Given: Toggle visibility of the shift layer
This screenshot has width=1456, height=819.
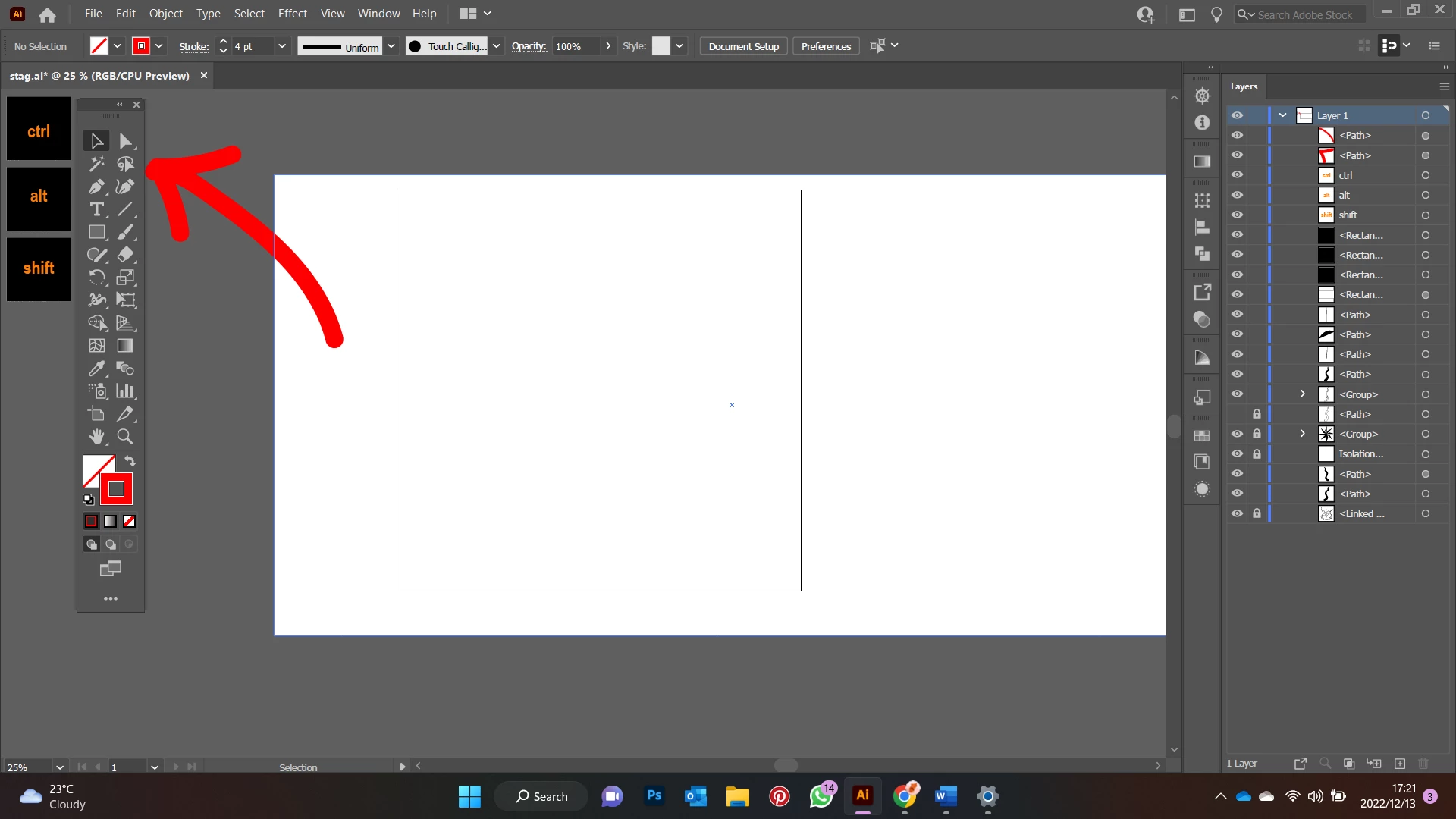Looking at the screenshot, I should tap(1237, 215).
